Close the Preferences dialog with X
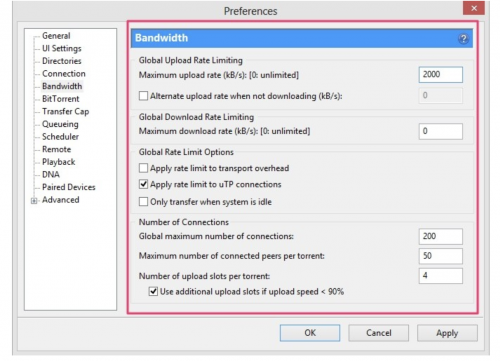The height and width of the screenshot is (361, 500). click(x=474, y=8)
